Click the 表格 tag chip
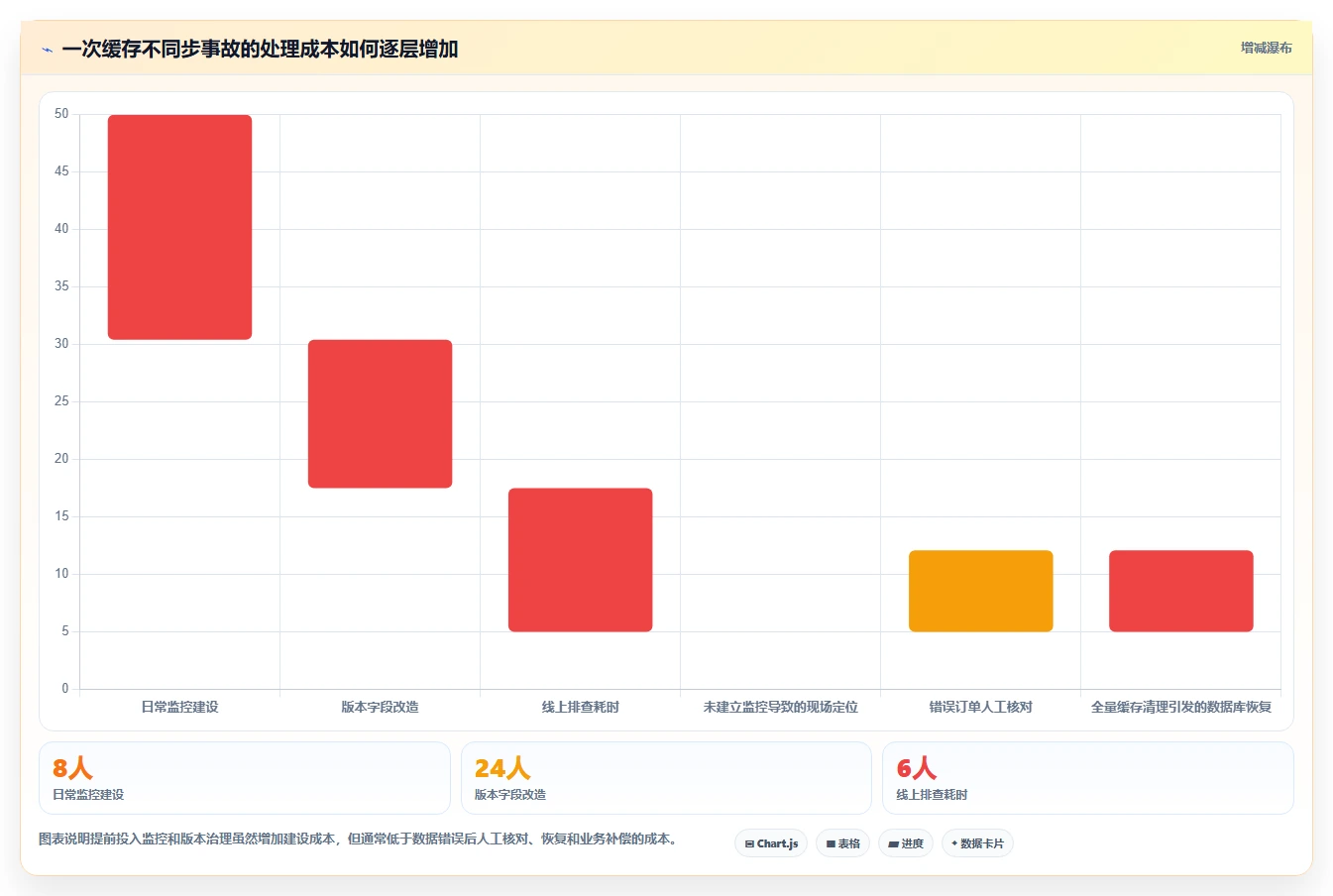 pyautogui.click(x=842, y=843)
